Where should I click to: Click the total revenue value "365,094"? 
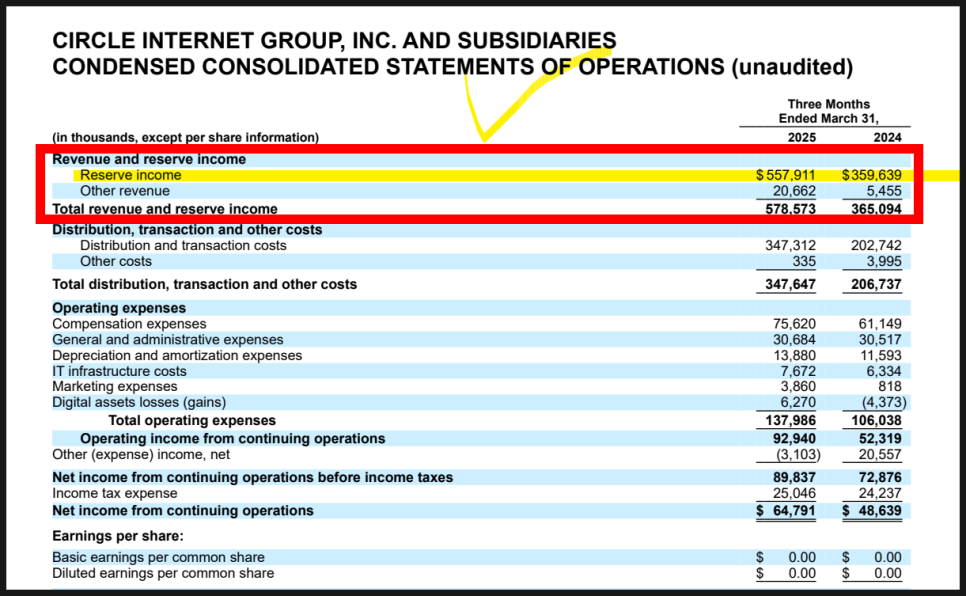tap(877, 209)
